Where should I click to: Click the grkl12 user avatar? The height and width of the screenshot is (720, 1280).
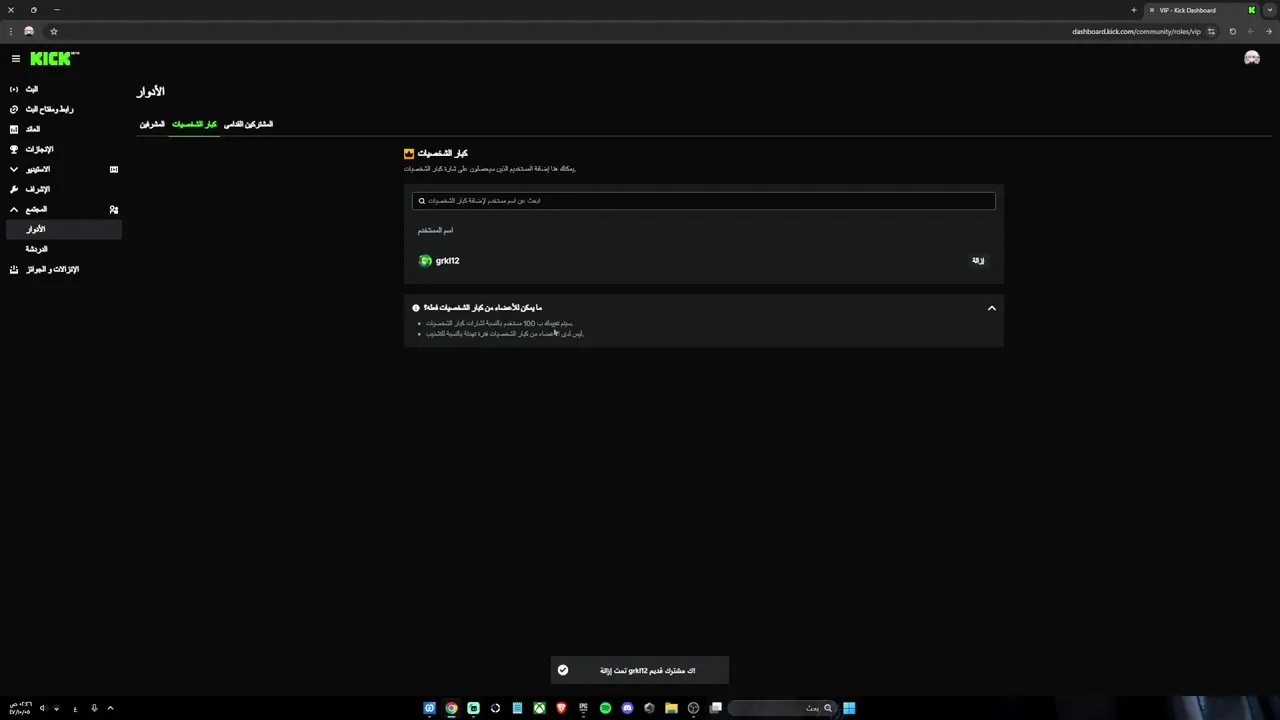coord(425,261)
